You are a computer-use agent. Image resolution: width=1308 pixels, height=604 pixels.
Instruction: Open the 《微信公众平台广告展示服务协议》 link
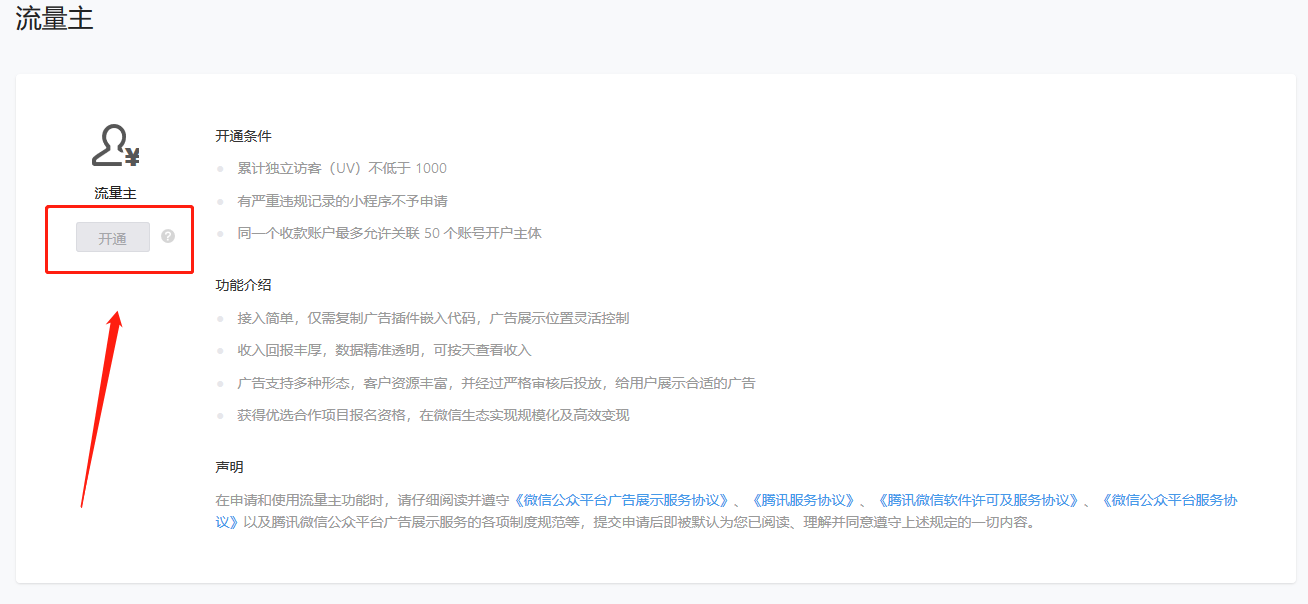pos(622,500)
